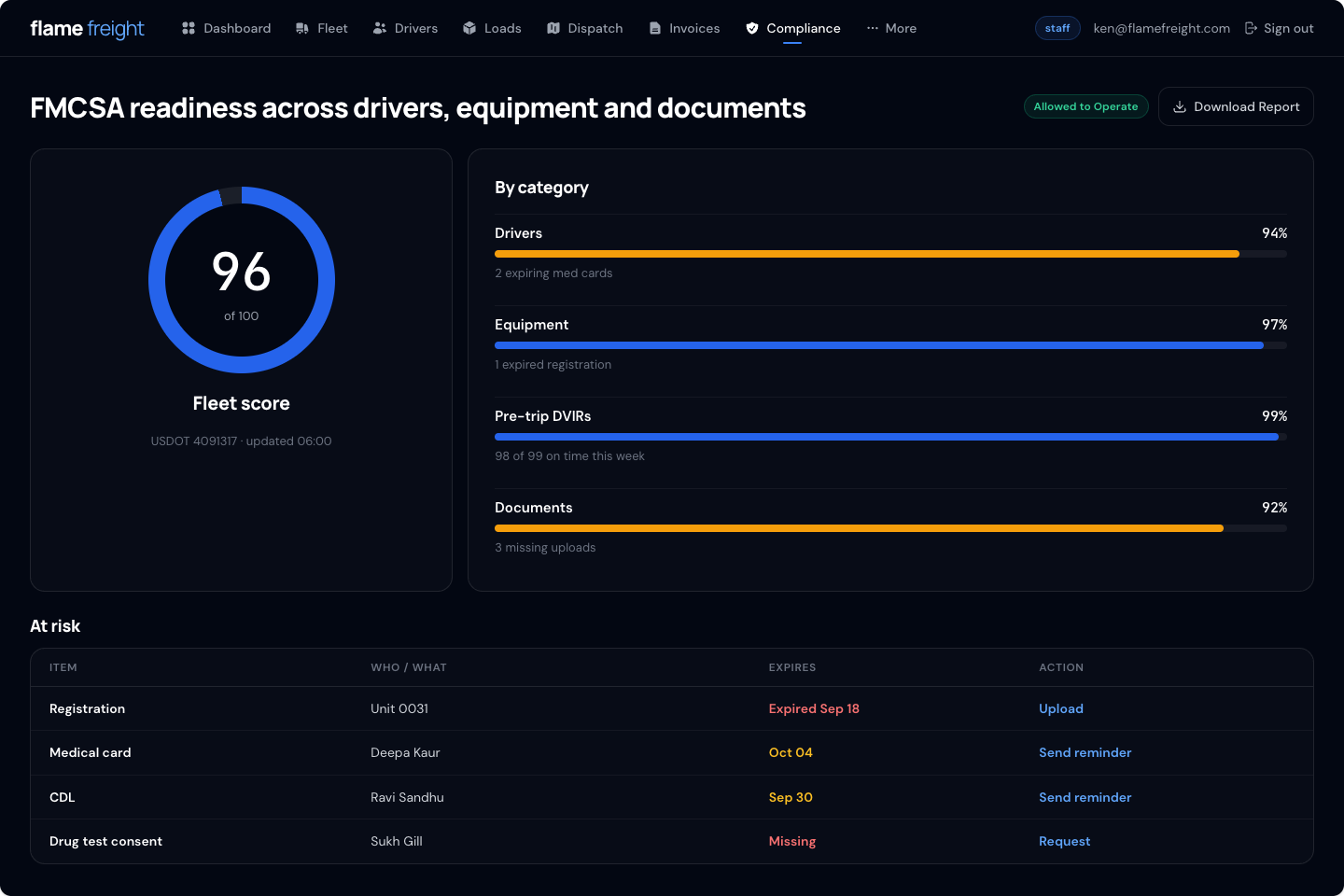Click the WHO / WHAT column header

click(x=409, y=667)
